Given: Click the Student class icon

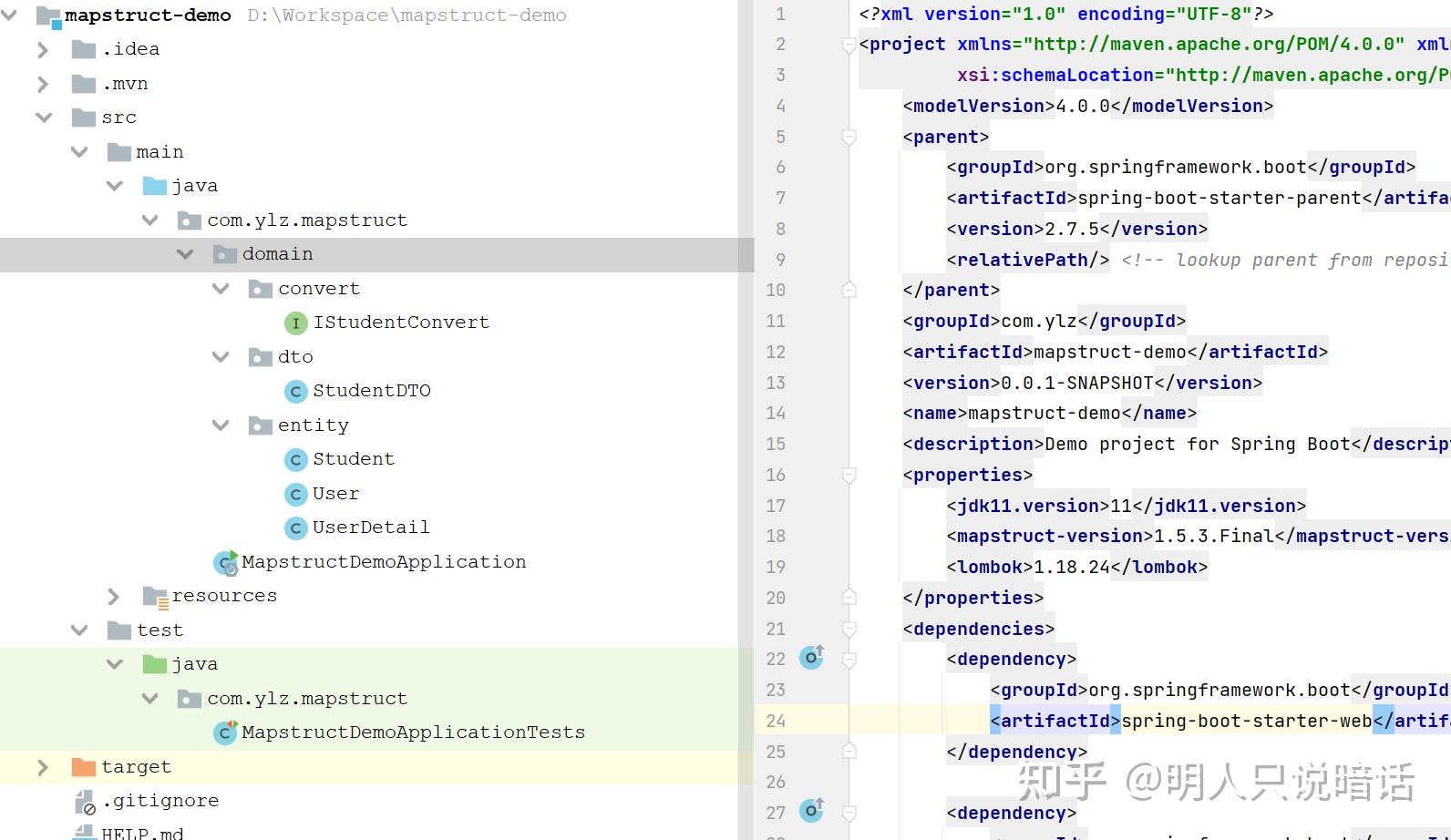Looking at the screenshot, I should 295,459.
